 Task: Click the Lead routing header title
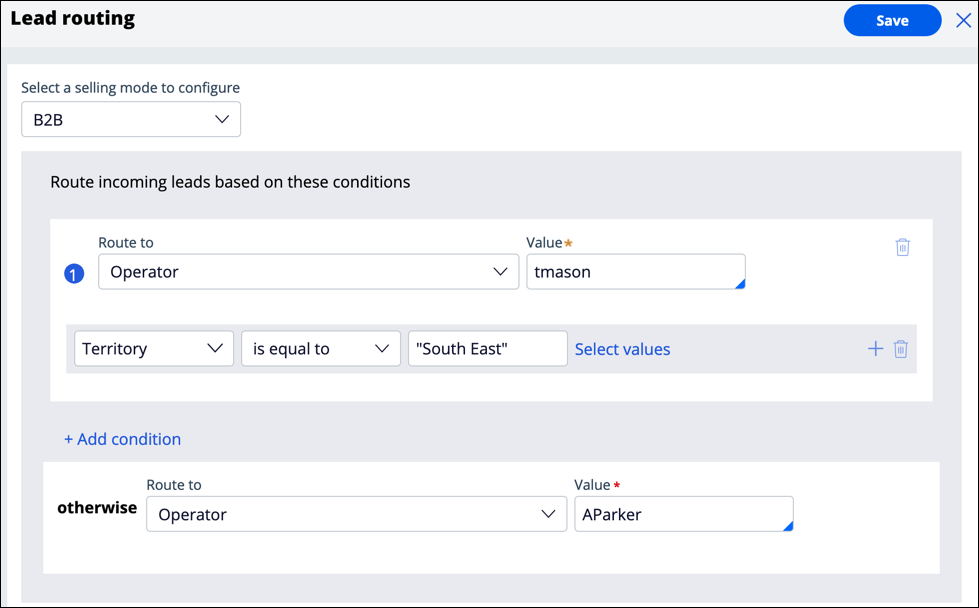(72, 19)
